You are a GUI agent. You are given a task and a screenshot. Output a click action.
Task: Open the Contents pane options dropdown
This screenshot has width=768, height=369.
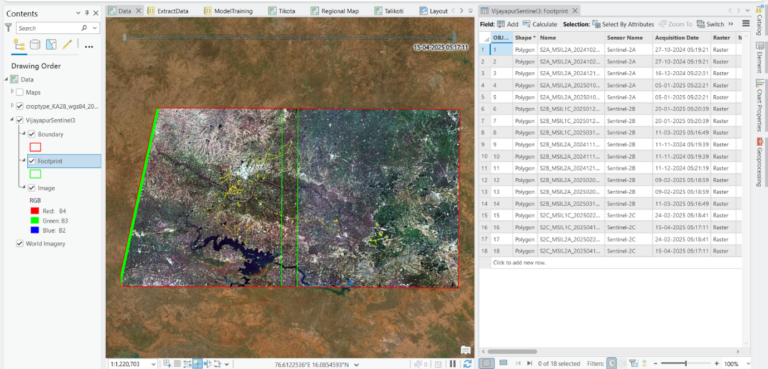pos(78,13)
